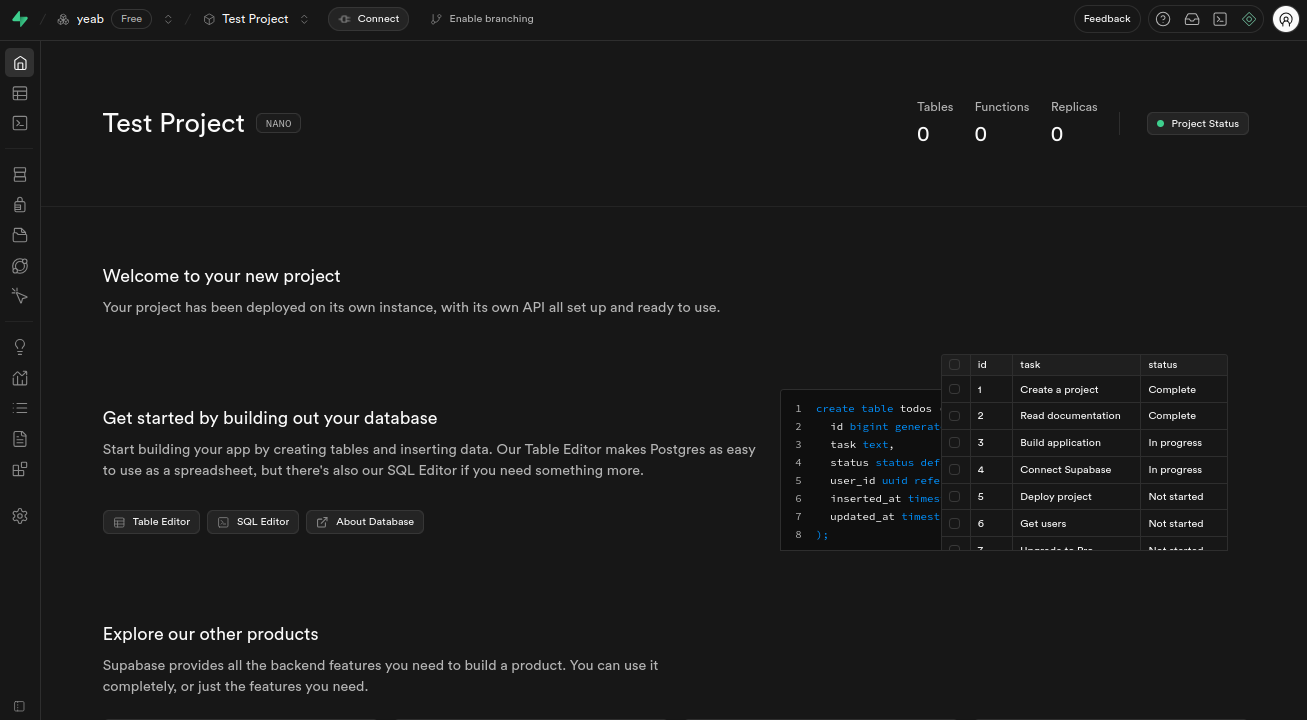Open the Help question-mark icon
This screenshot has width=1307, height=720.
pos(1163,19)
